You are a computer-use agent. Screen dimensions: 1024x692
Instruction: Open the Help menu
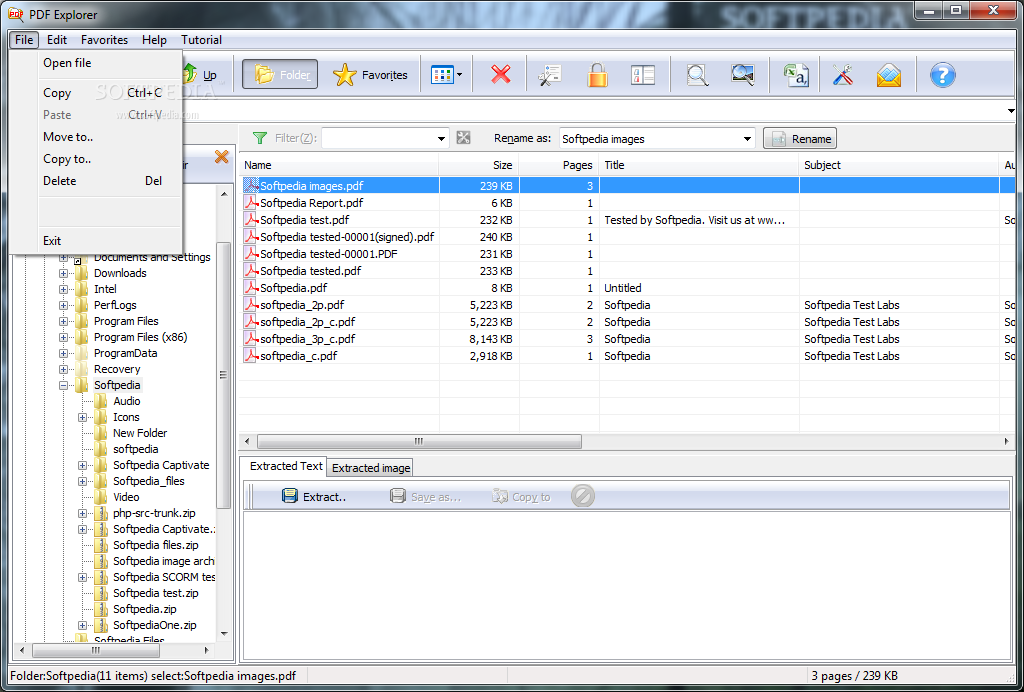click(154, 40)
